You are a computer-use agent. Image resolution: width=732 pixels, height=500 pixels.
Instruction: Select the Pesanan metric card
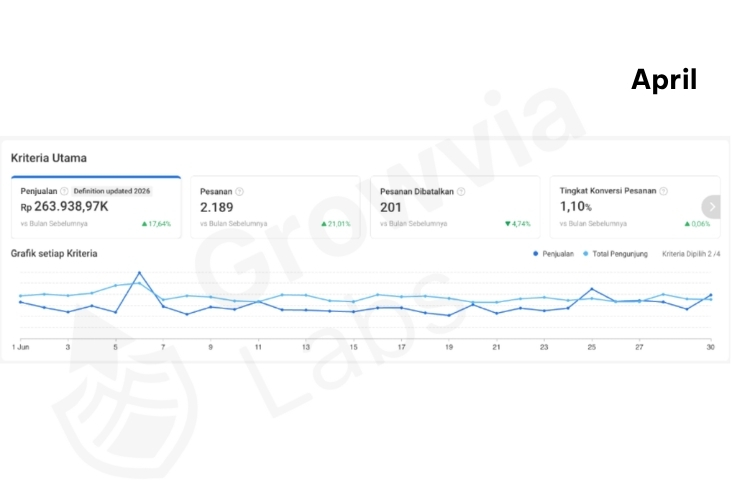(275, 207)
